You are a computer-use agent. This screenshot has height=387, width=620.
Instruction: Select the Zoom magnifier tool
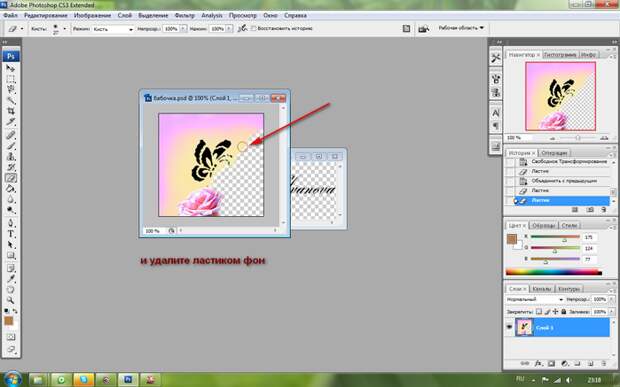point(11,300)
